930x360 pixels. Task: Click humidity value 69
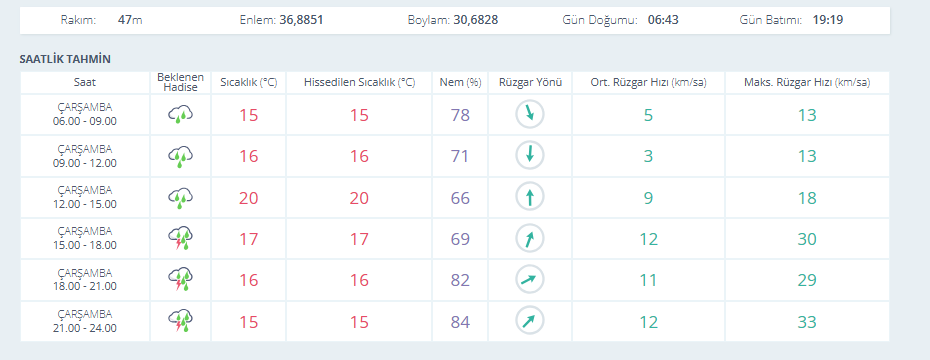point(460,239)
